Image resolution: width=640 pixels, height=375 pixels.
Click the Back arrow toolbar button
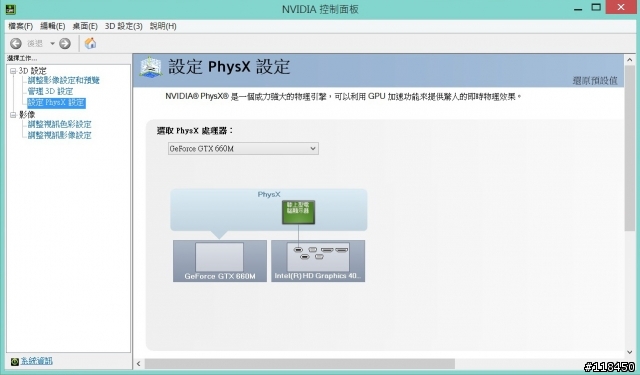coord(16,43)
